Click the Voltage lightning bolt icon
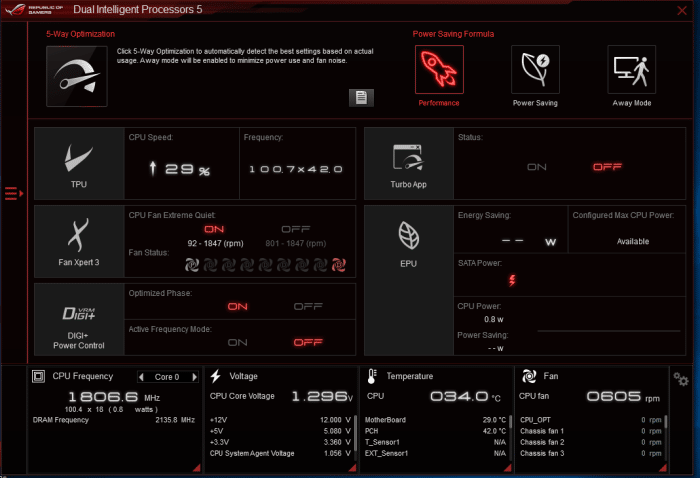The image size is (700, 478). pos(216,376)
